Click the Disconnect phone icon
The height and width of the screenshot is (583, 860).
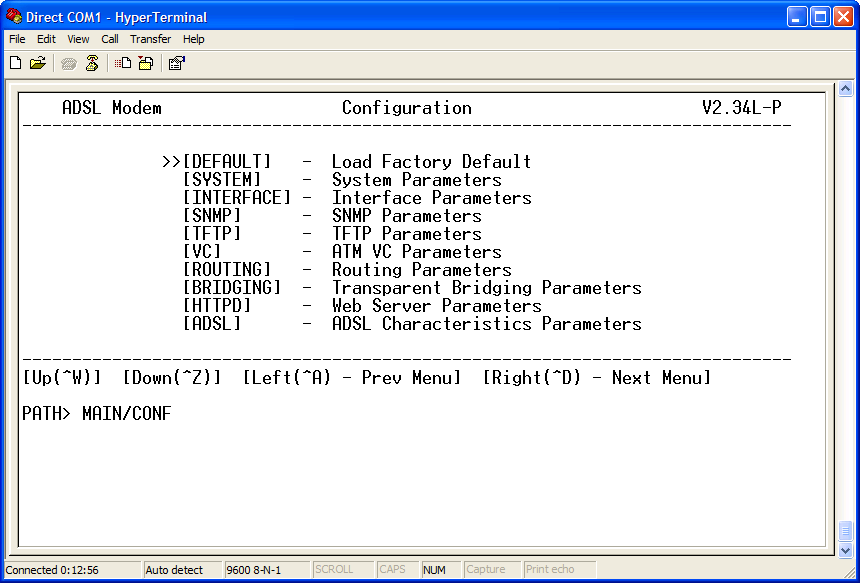point(91,62)
